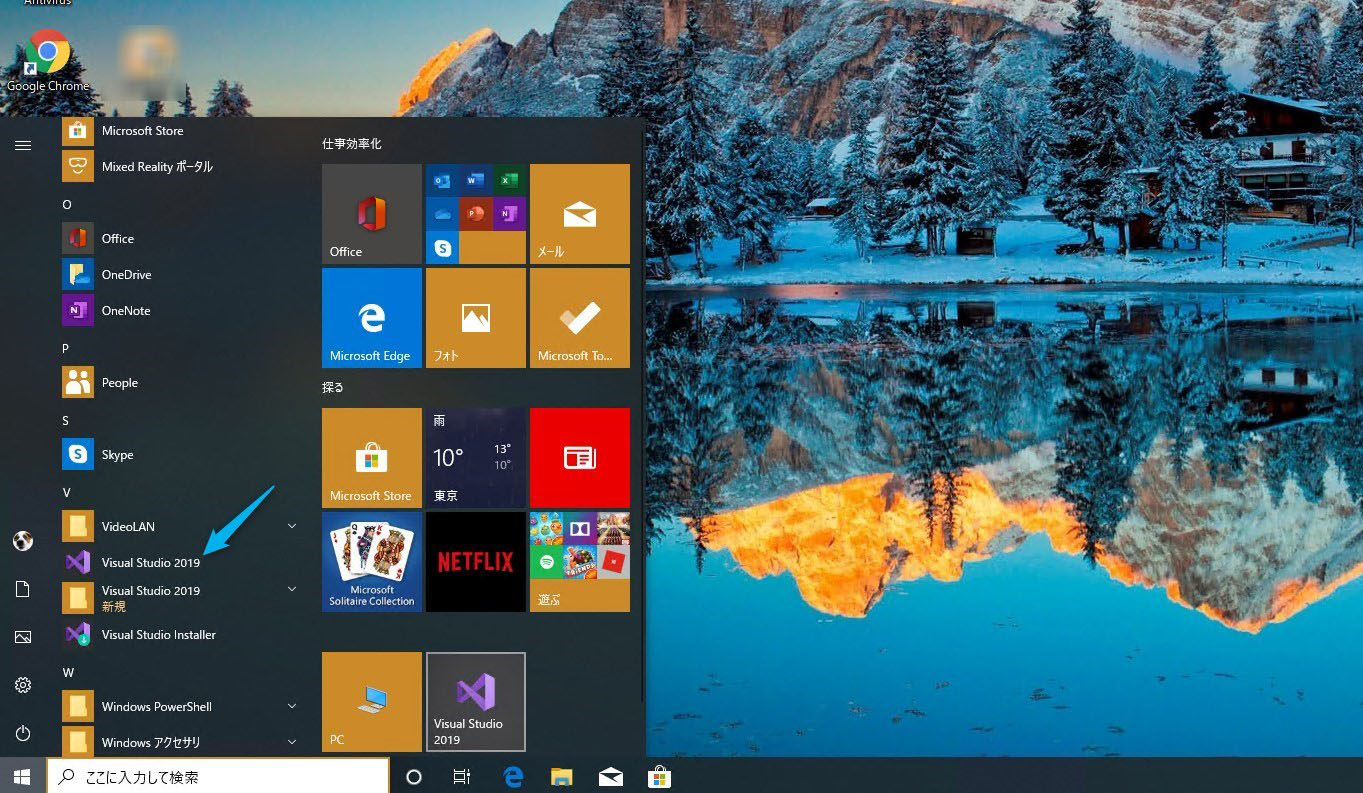Screen dimensions: 1363x793
Task: Open Settings gear in Start sidebar
Action: point(23,685)
